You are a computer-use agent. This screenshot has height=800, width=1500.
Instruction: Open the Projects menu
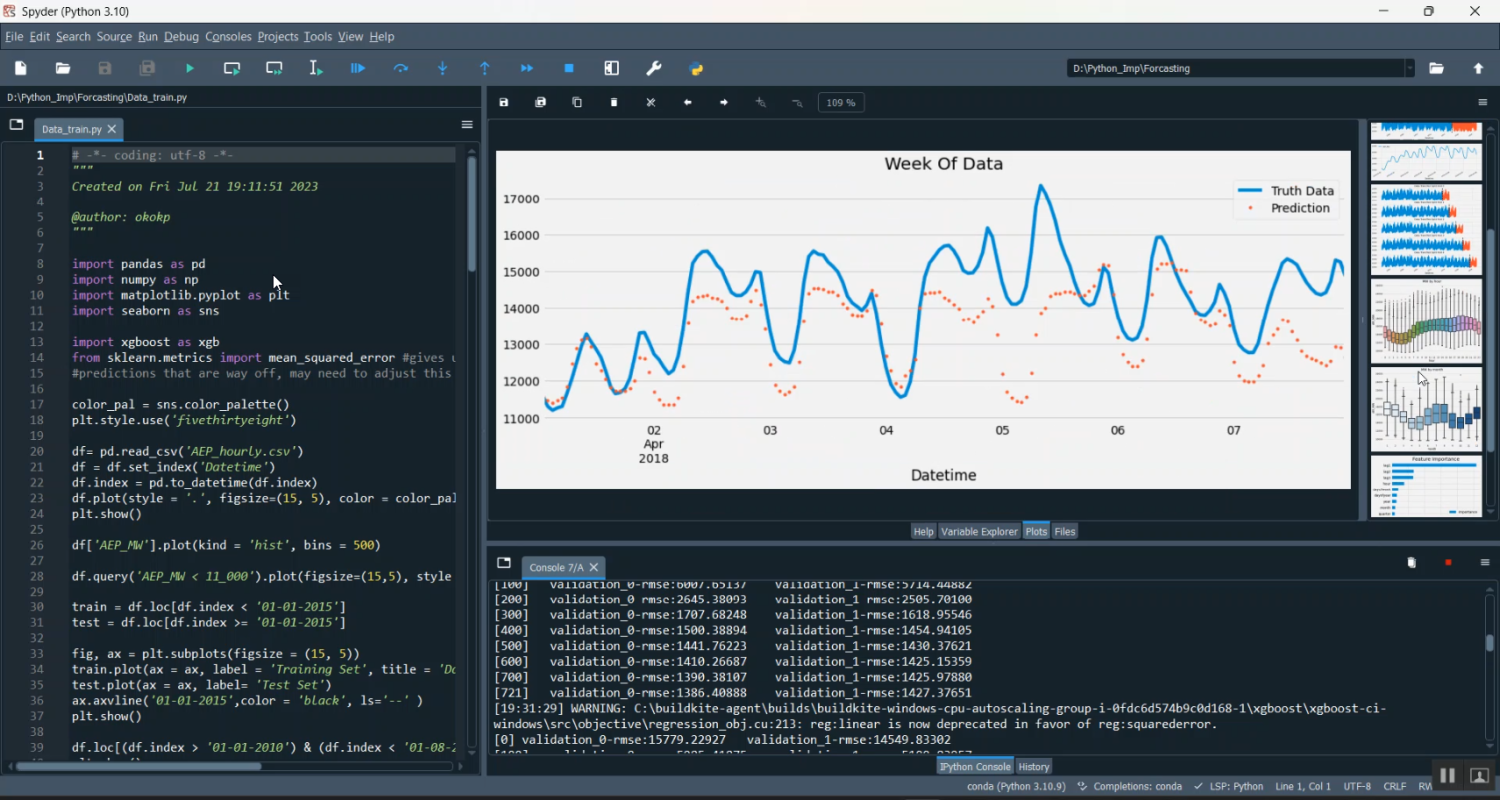coord(277,37)
